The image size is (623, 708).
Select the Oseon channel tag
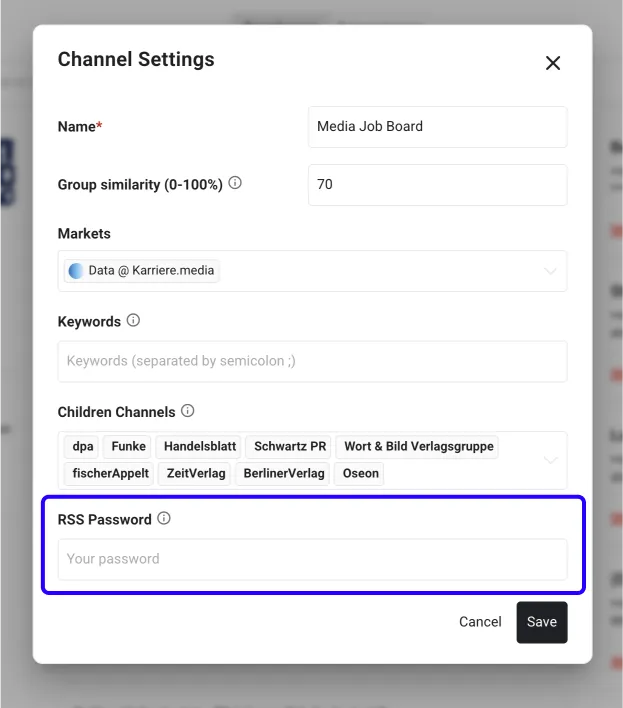click(360, 473)
